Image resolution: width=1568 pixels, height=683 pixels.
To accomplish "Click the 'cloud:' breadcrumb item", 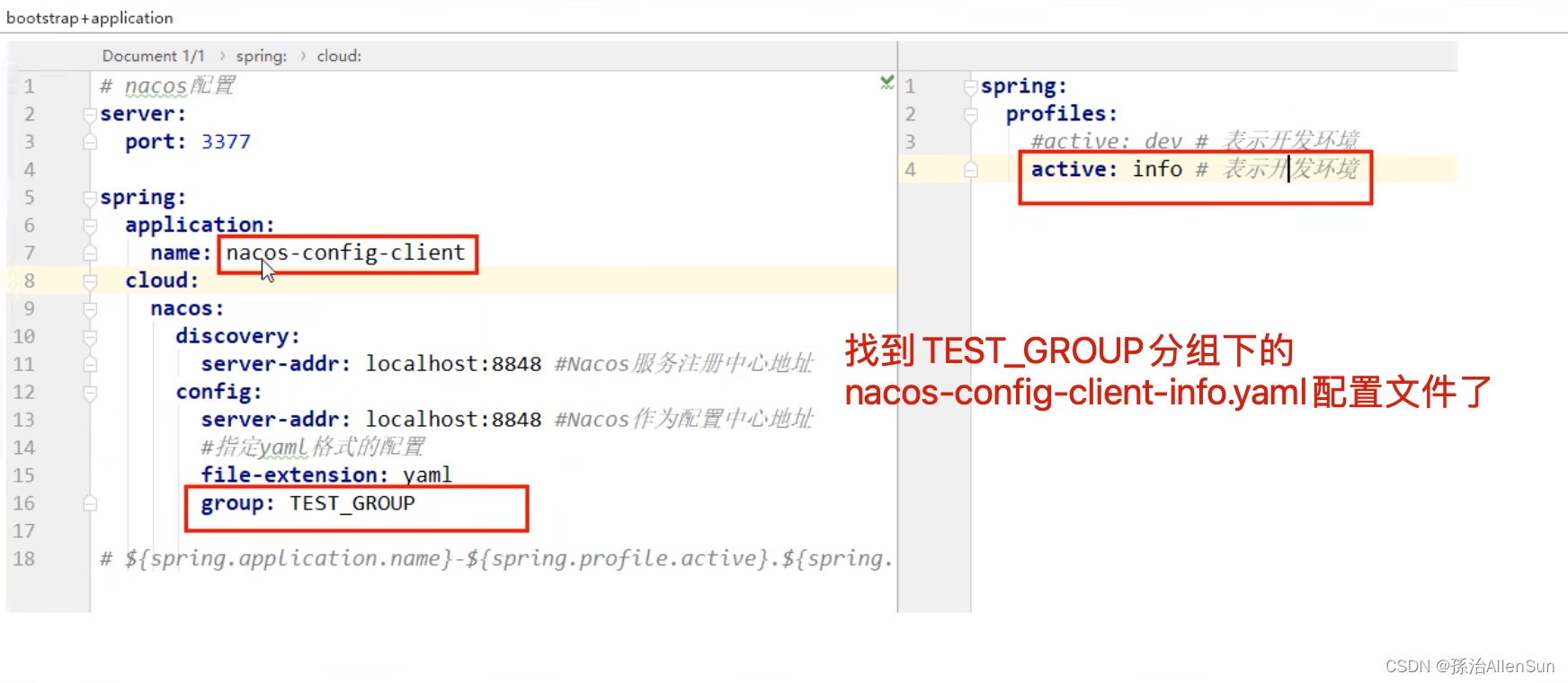I will click(339, 56).
